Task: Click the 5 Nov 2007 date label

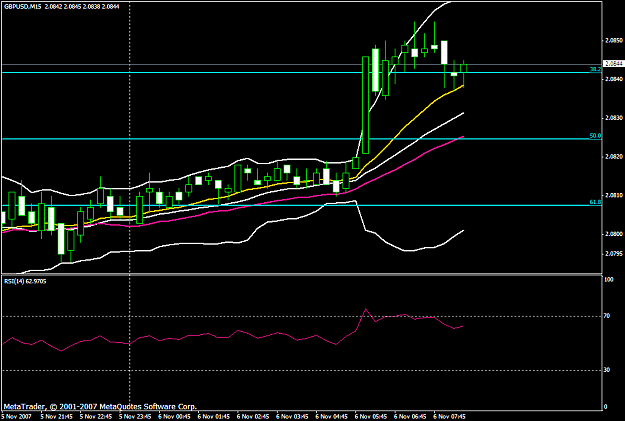Action: coord(16,416)
